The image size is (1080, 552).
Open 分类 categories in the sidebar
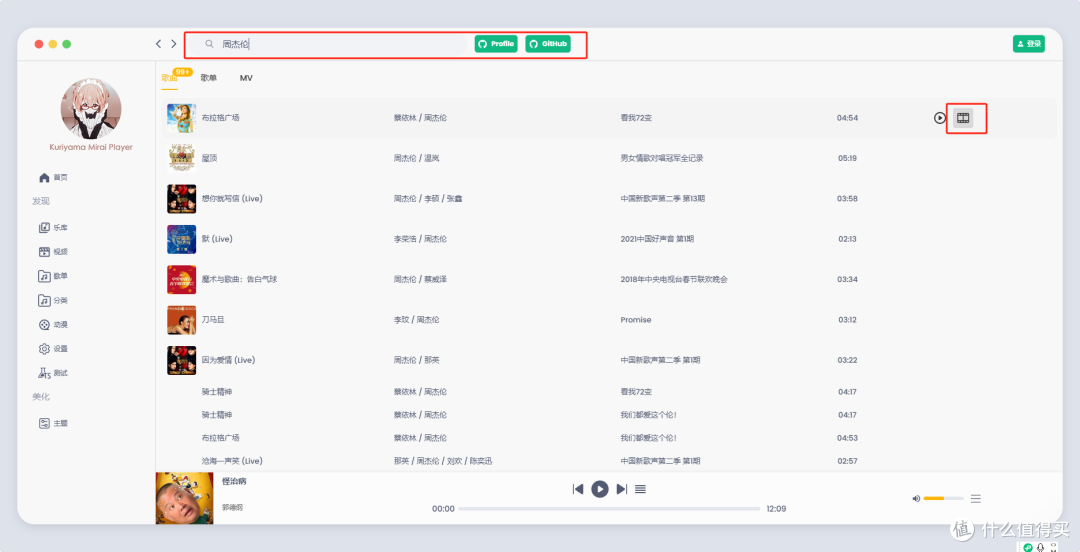54,300
